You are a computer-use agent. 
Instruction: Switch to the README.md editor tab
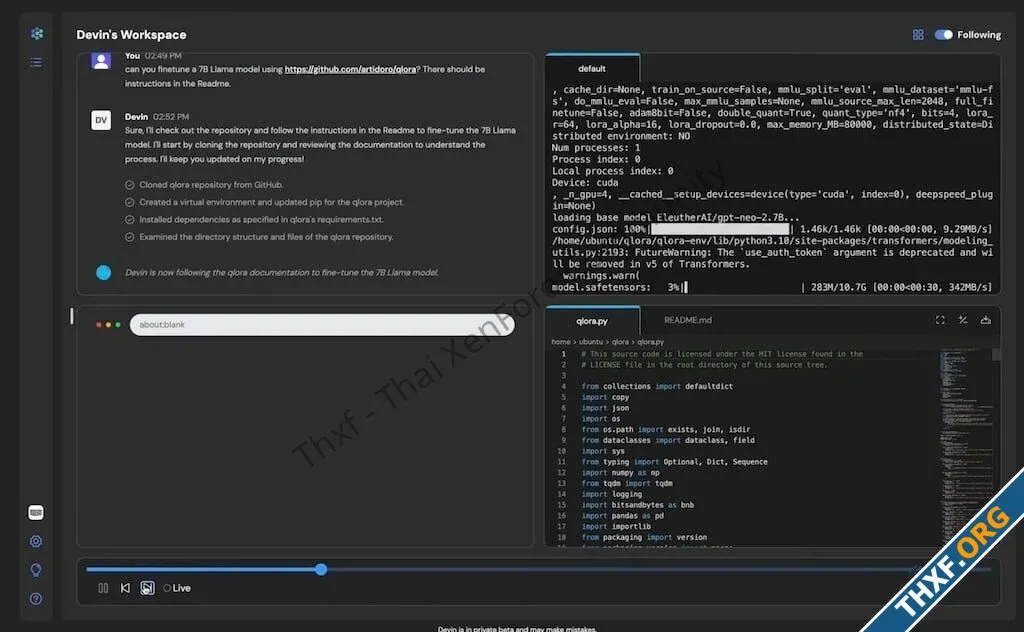click(688, 320)
